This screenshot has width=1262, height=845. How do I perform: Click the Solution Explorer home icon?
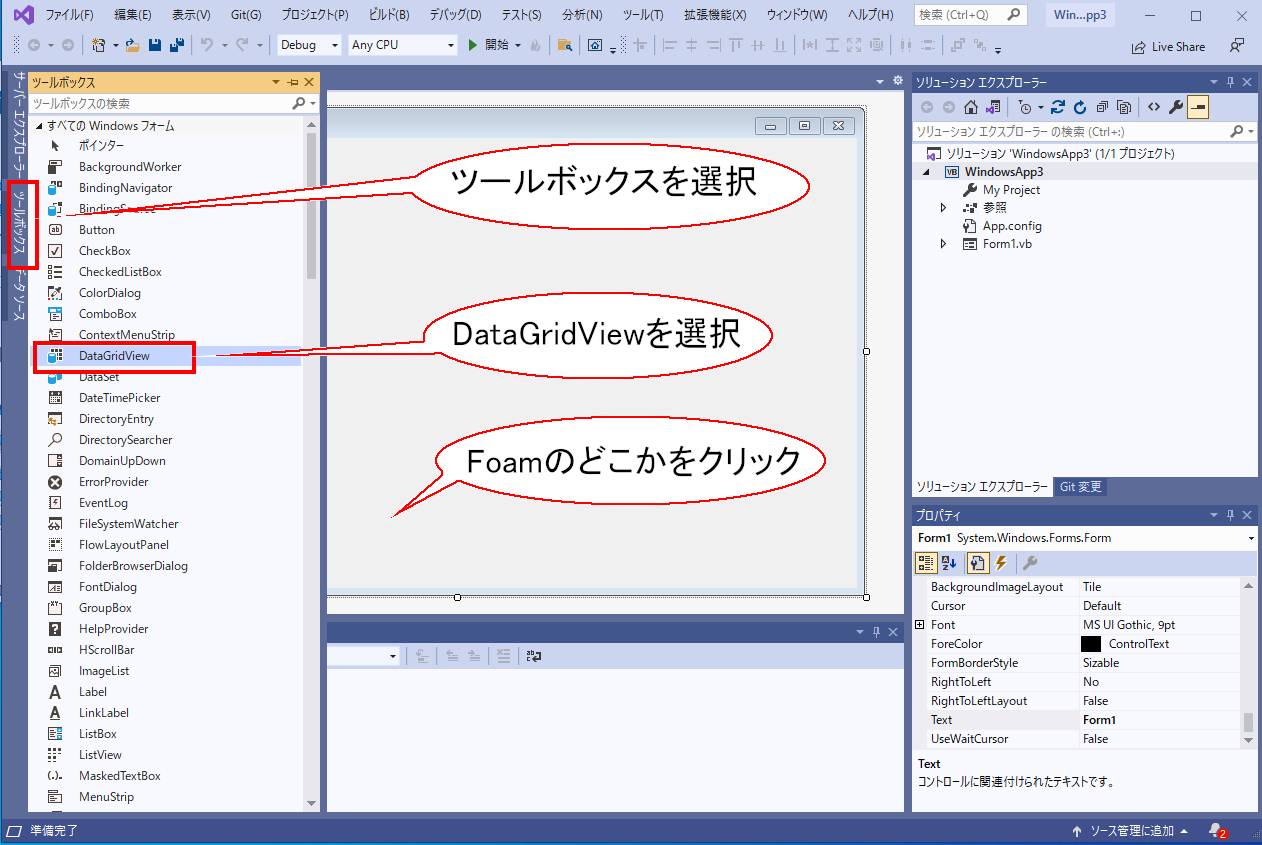[x=970, y=107]
